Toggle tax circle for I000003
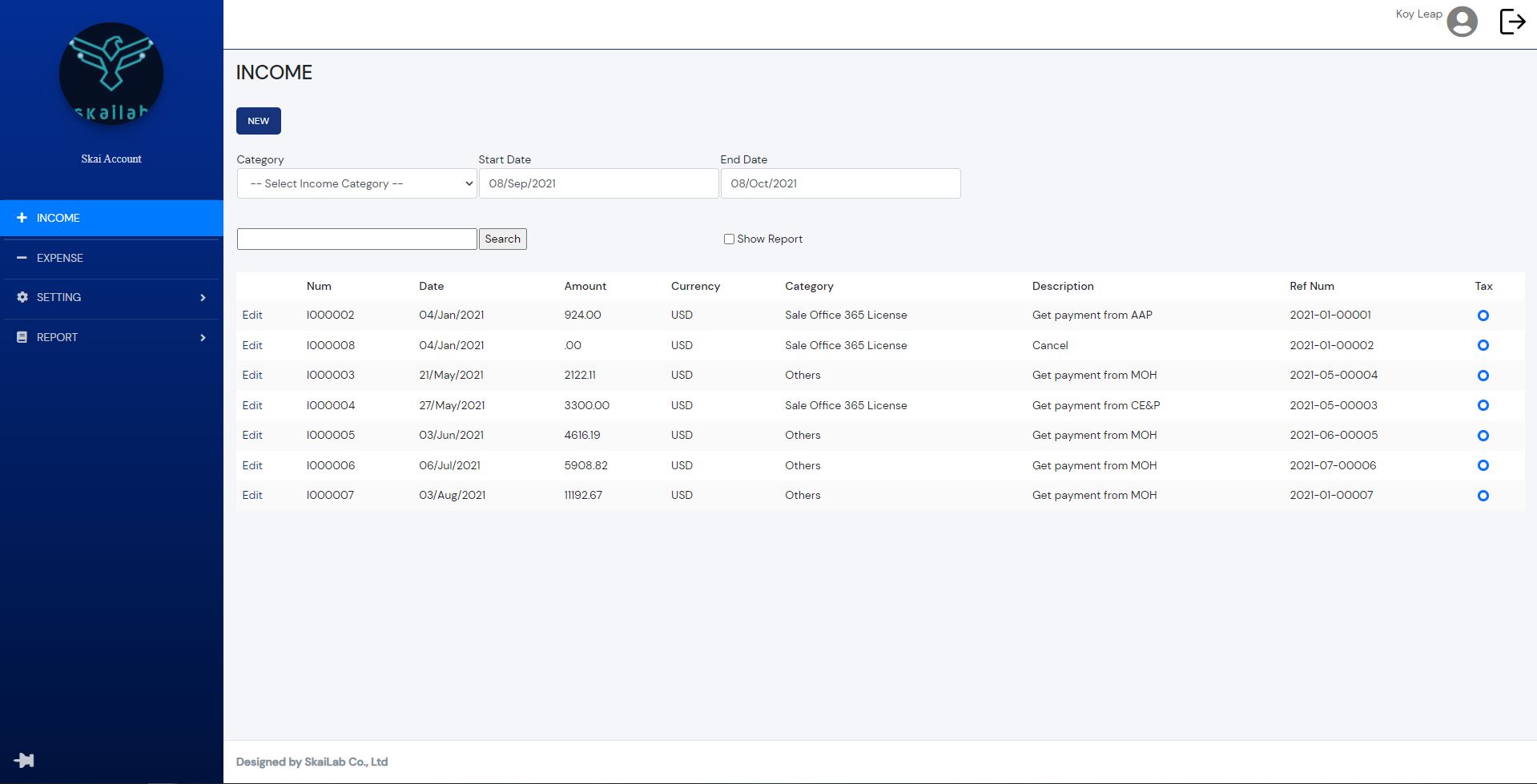The height and width of the screenshot is (784, 1537). click(x=1483, y=376)
